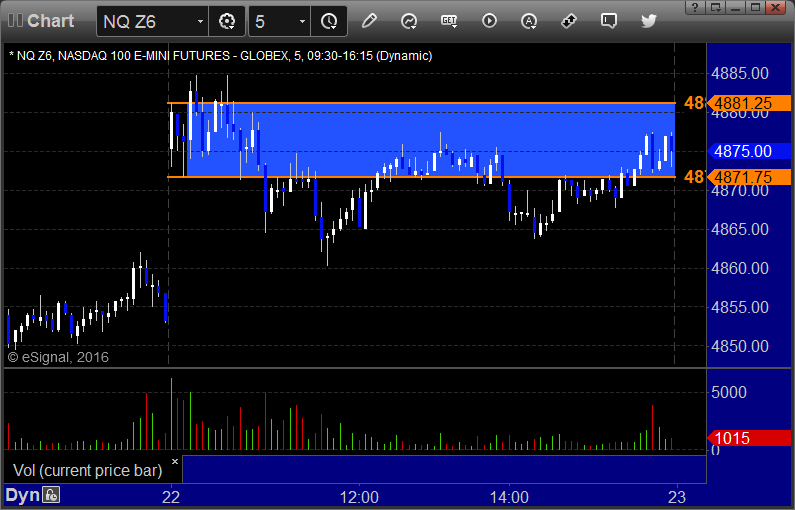
Task: Click the lock icon next to Dyn
Action: [x=51, y=495]
